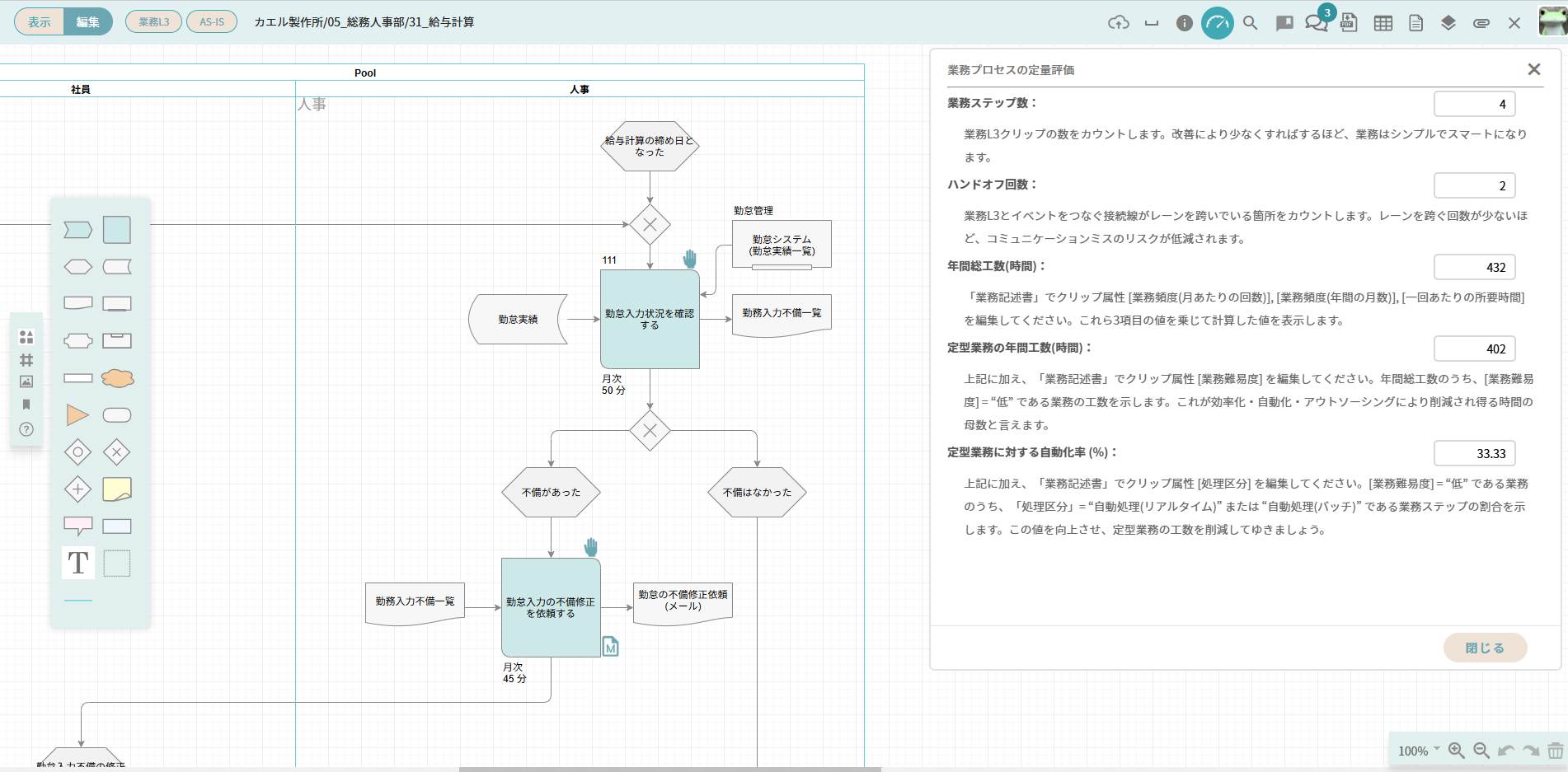
Task: Select the grid hash tab in sidebar
Action: point(26,360)
